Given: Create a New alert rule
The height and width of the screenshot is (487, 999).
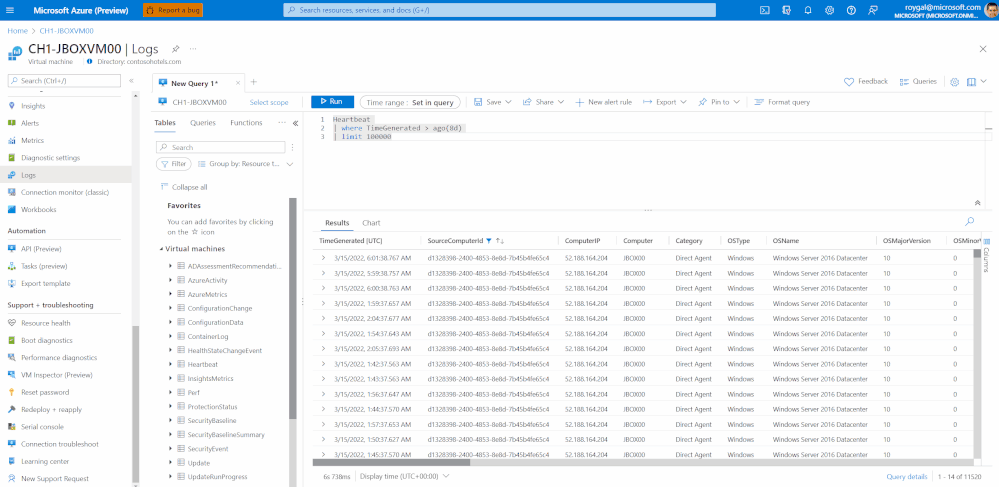Looking at the screenshot, I should (x=603, y=102).
